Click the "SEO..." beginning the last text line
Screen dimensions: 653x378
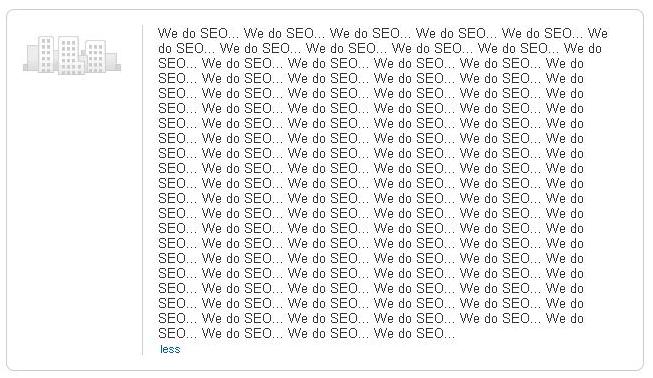tap(177, 333)
